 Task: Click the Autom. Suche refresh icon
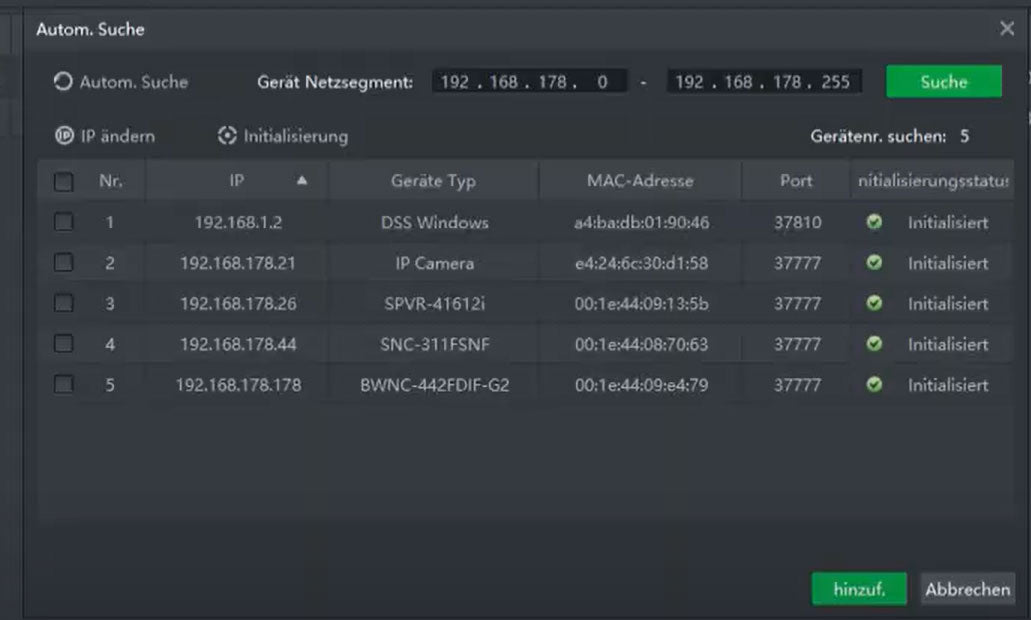pos(64,83)
